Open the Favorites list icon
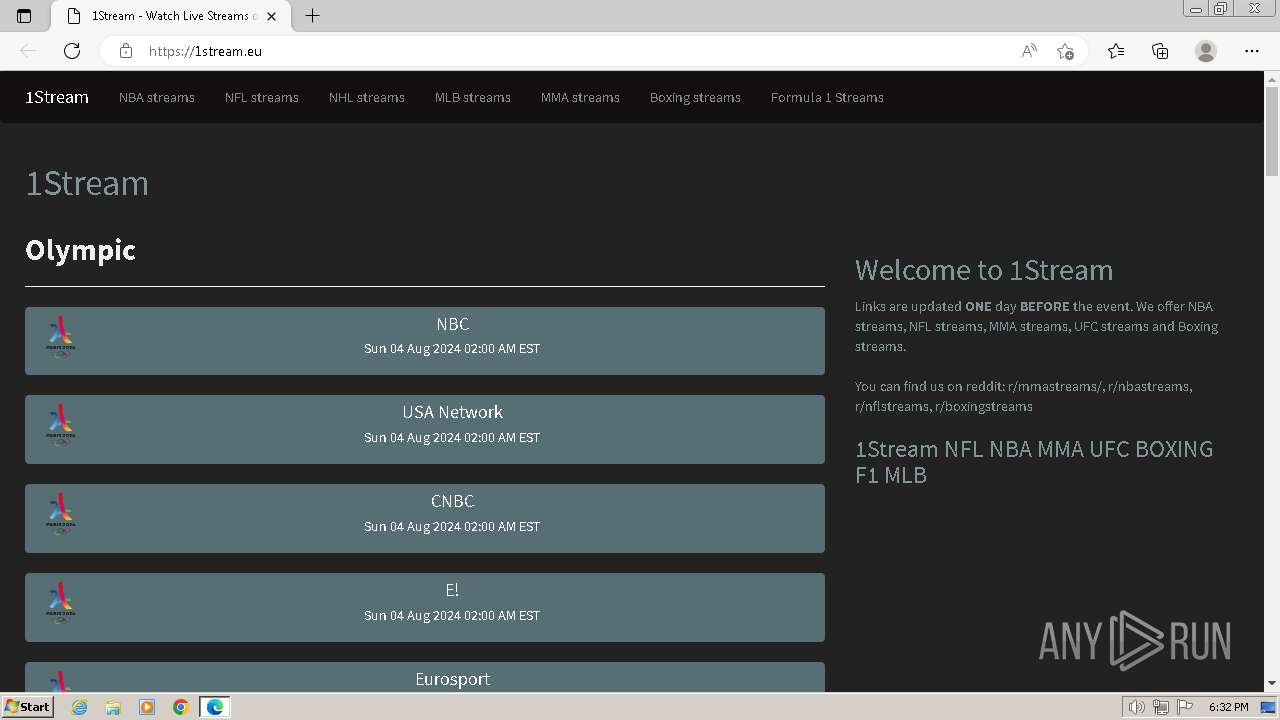 point(1116,51)
